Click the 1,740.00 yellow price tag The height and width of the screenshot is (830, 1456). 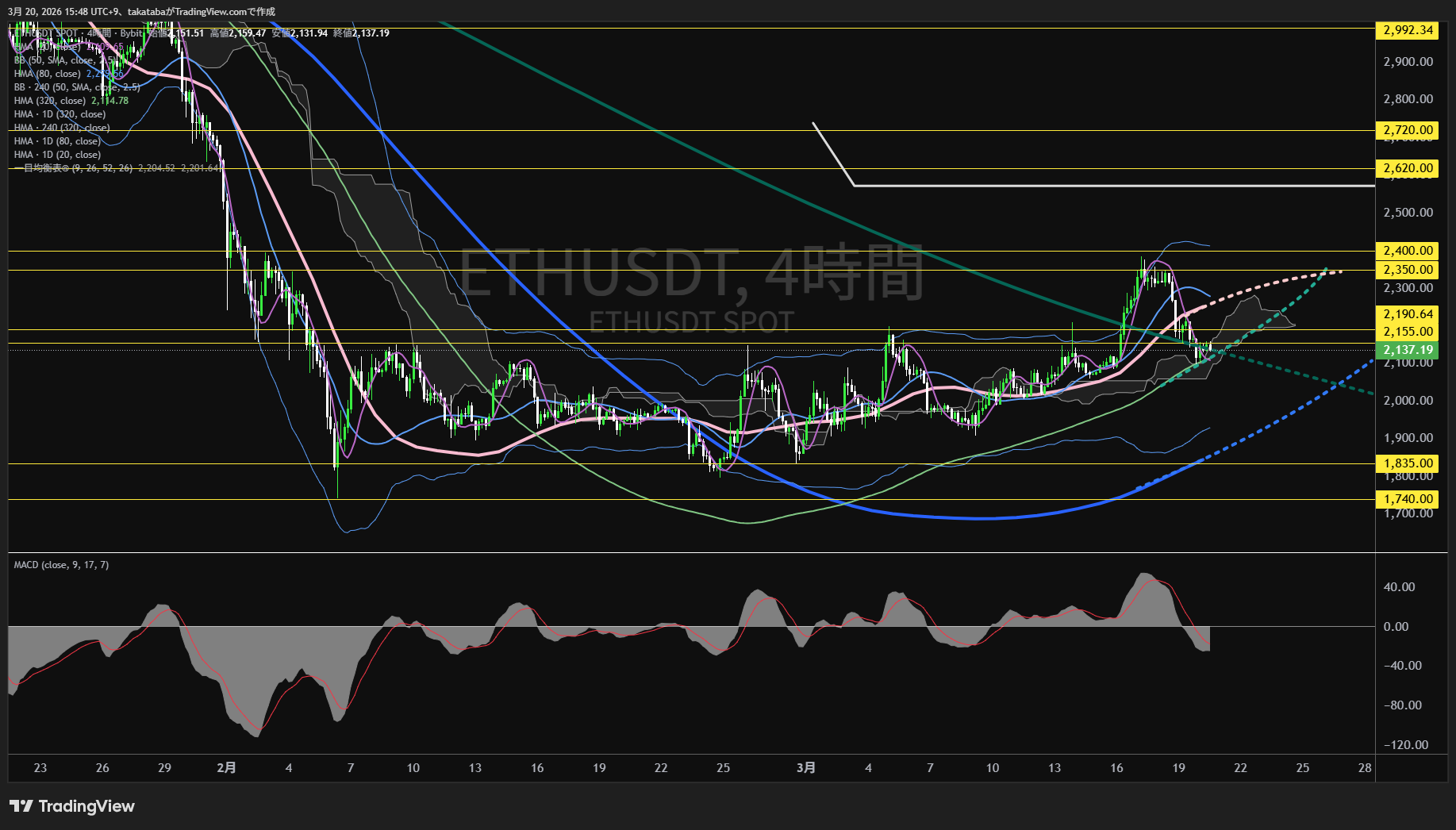pos(1408,499)
